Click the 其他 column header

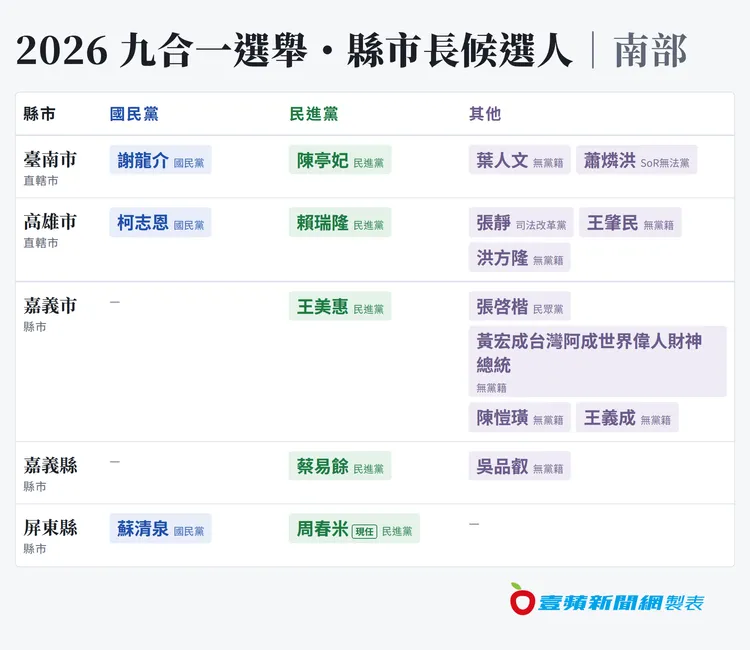[x=485, y=114]
